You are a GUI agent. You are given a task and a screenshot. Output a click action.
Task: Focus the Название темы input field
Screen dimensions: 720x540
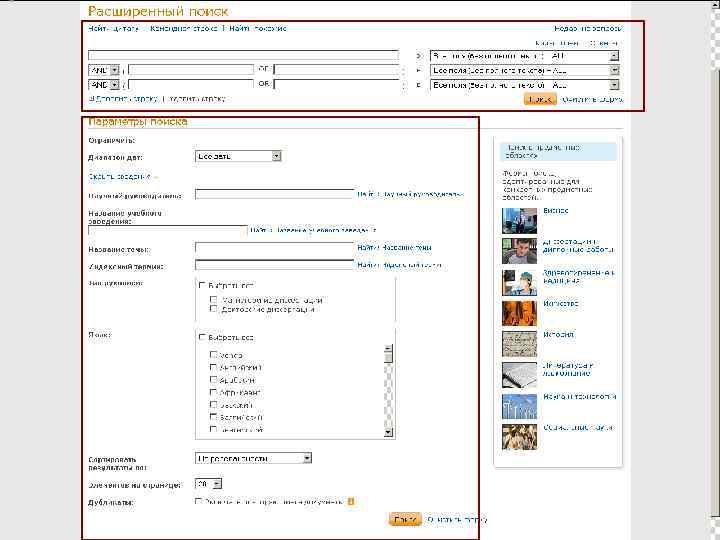pos(275,248)
